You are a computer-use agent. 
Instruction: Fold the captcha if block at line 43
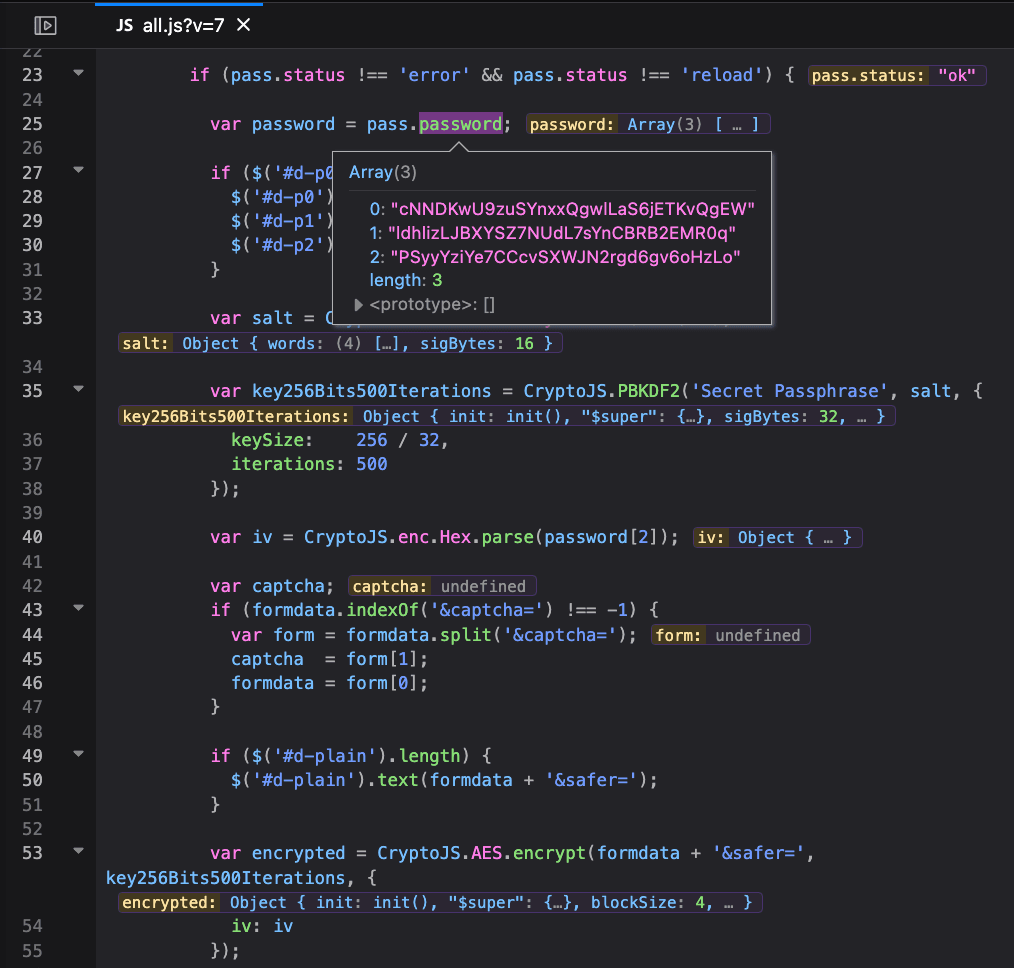point(78,608)
